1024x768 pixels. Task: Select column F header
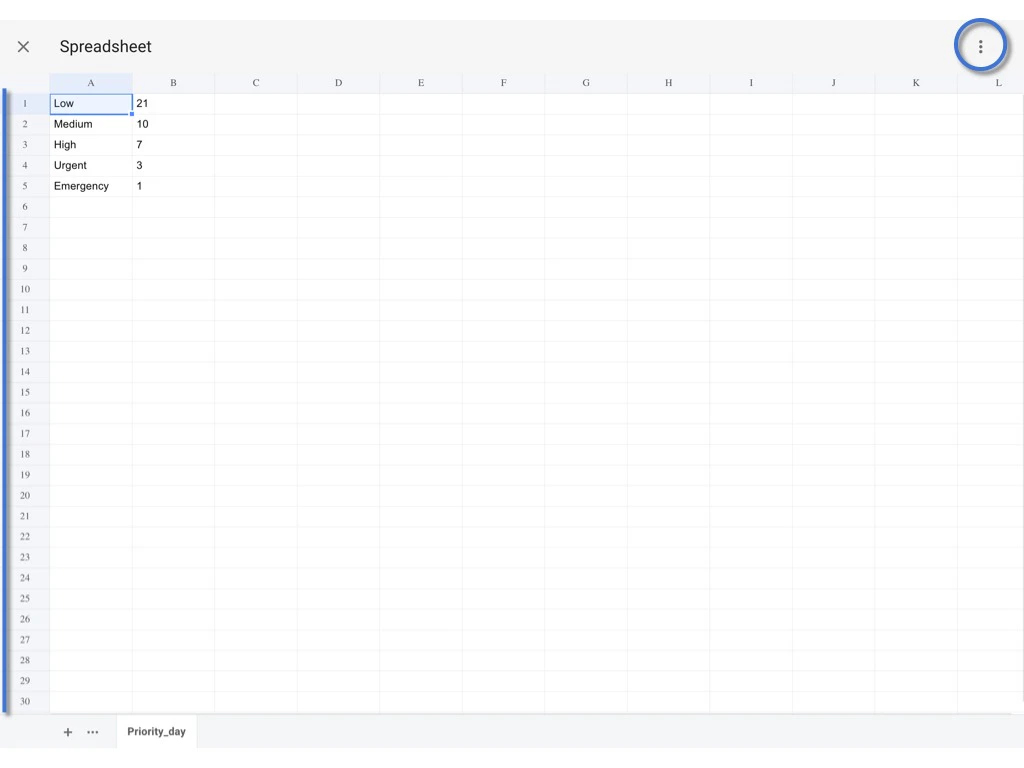503,82
